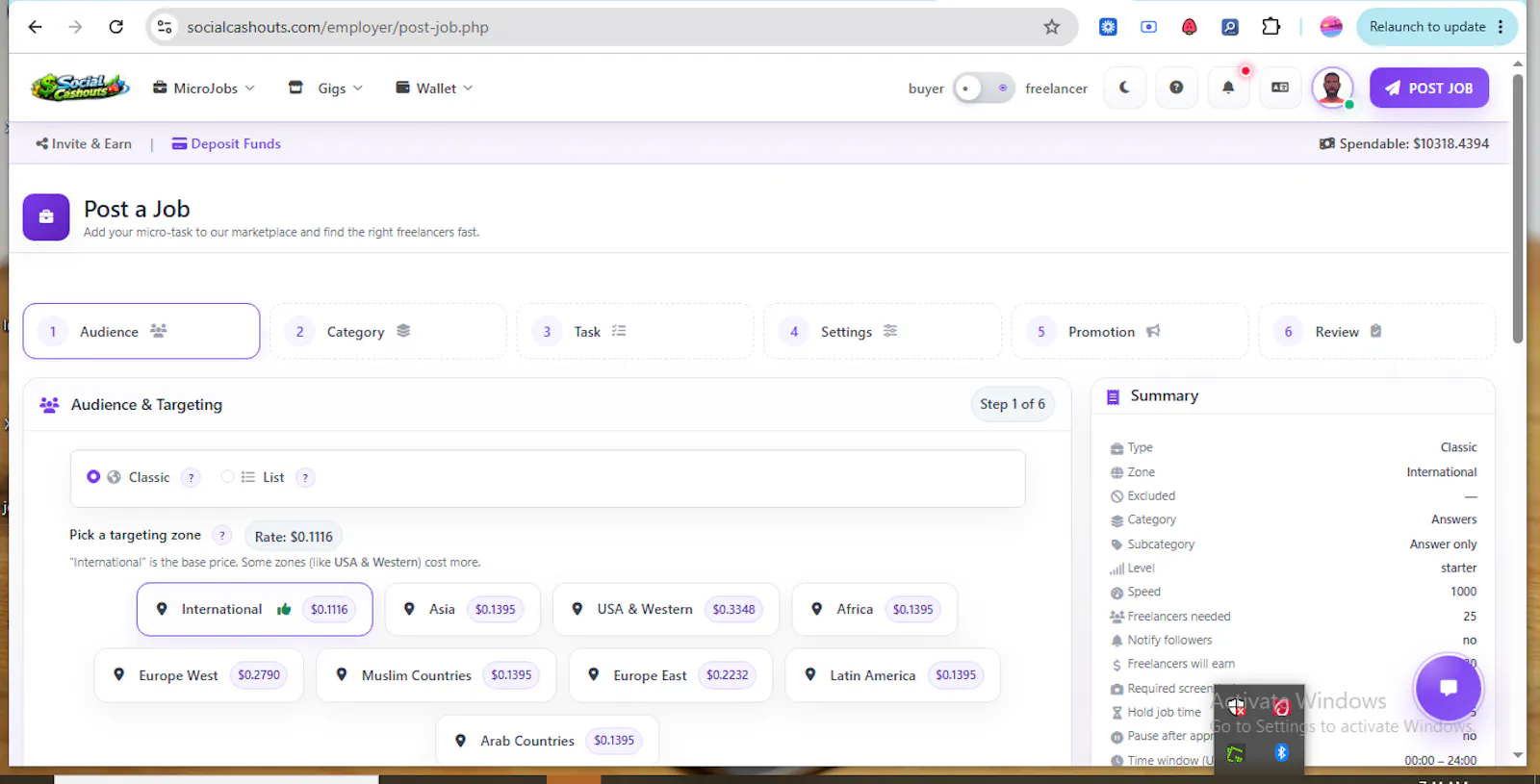Click the page vertical scrollbar
The height and width of the screenshot is (784, 1540).
point(1518,208)
